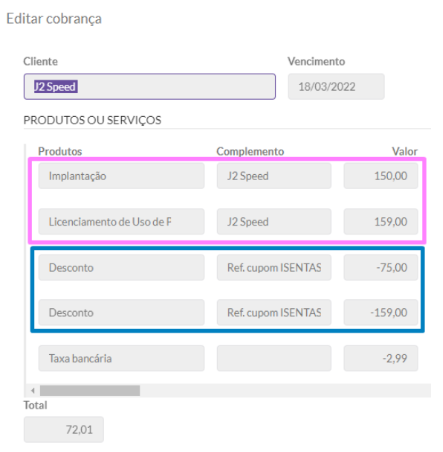Image resolution: width=443 pixels, height=452 pixels.
Task: Select the complement field beside -75,00
Action: click(274, 267)
